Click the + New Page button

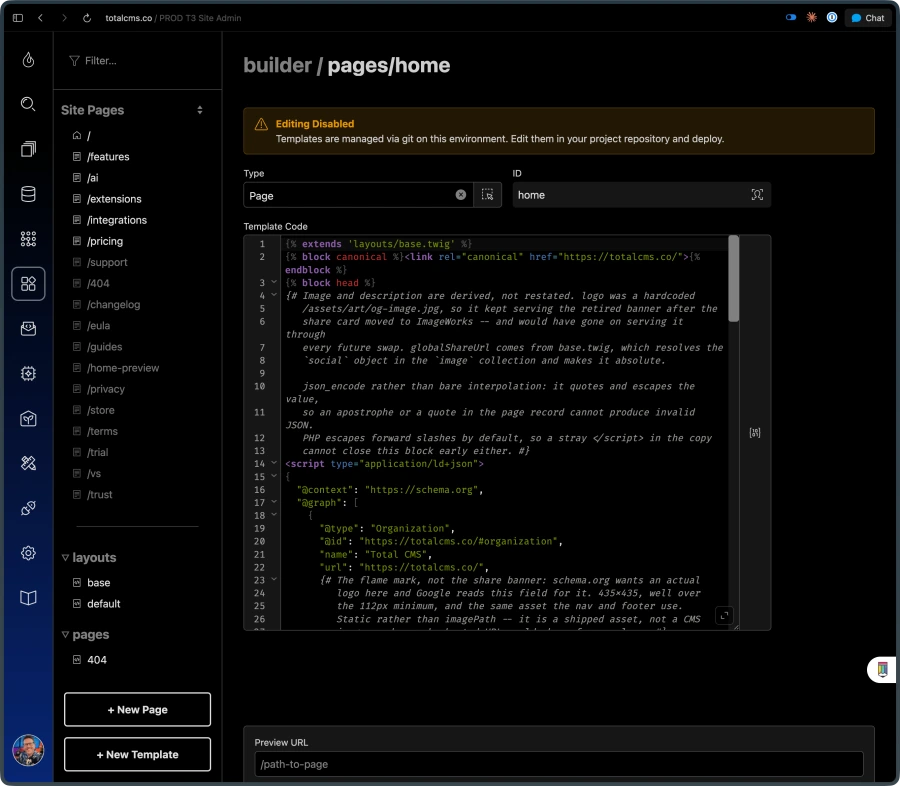137,710
